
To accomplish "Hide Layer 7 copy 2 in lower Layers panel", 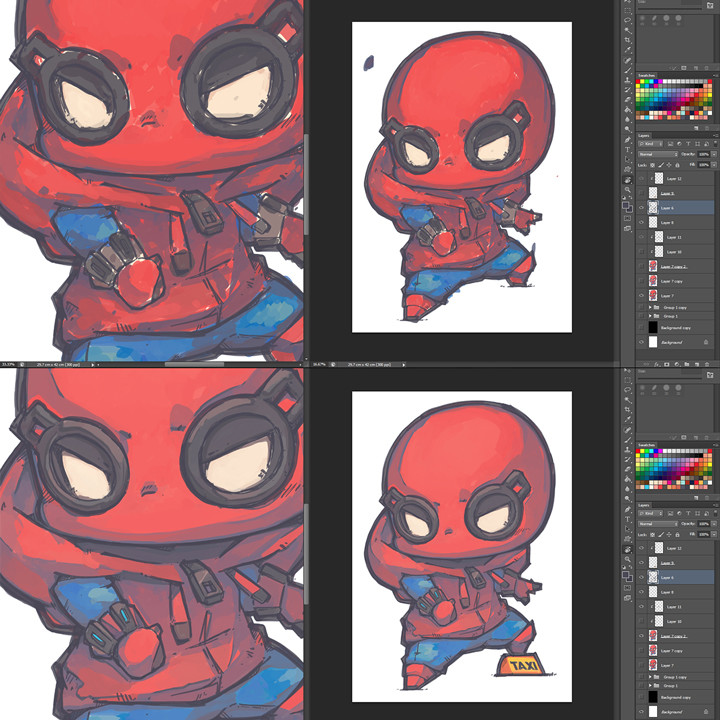I will point(641,636).
